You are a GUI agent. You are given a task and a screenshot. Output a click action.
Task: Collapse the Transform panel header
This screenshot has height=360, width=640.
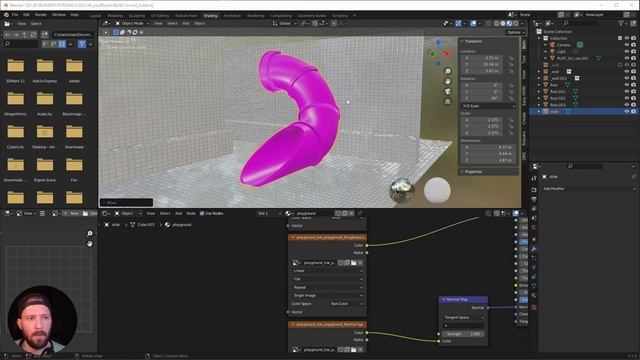[488, 41]
